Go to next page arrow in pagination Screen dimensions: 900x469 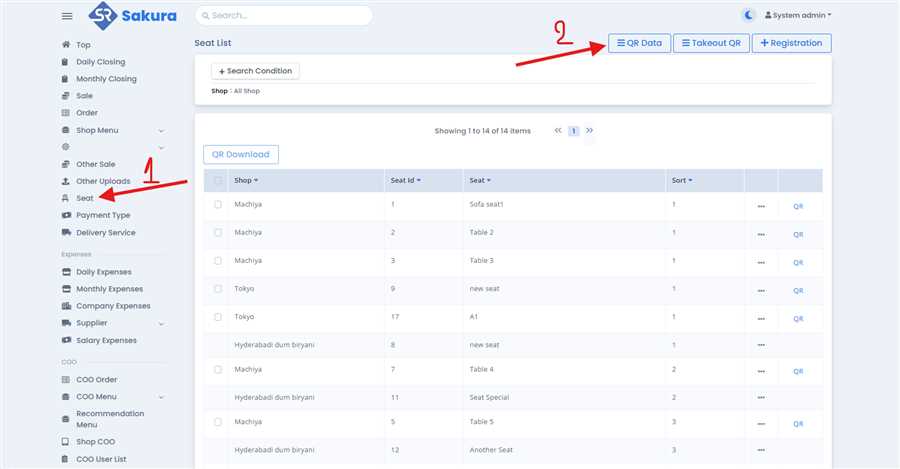click(590, 131)
